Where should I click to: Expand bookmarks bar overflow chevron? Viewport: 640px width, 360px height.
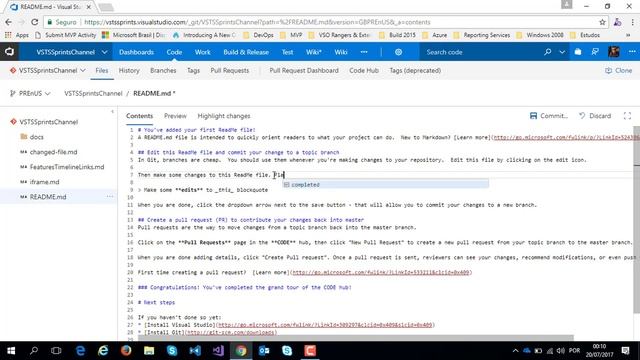click(x=628, y=35)
